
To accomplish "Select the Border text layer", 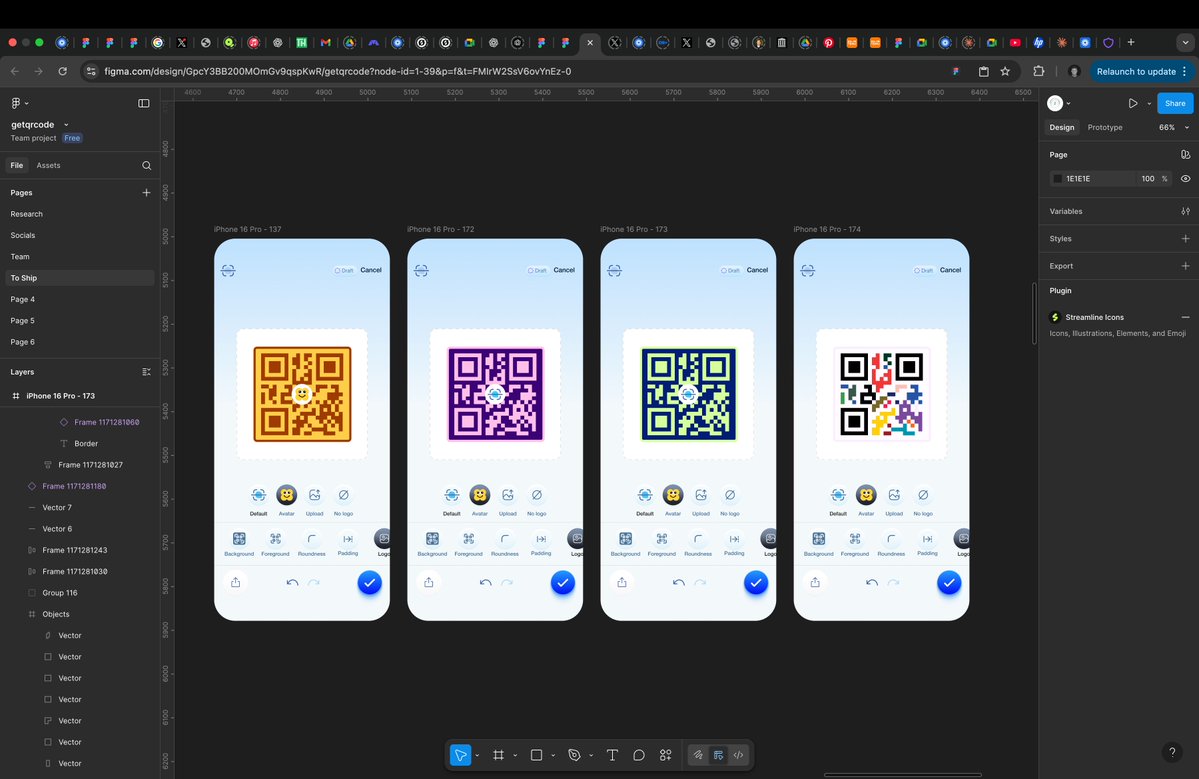I will pyautogui.click(x=86, y=443).
